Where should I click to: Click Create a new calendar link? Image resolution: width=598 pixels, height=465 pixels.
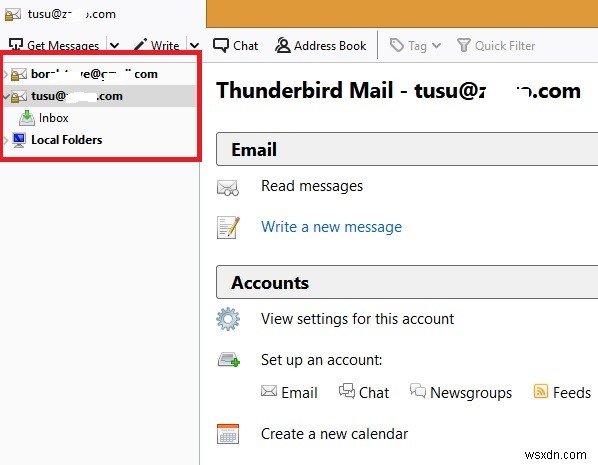(x=334, y=434)
